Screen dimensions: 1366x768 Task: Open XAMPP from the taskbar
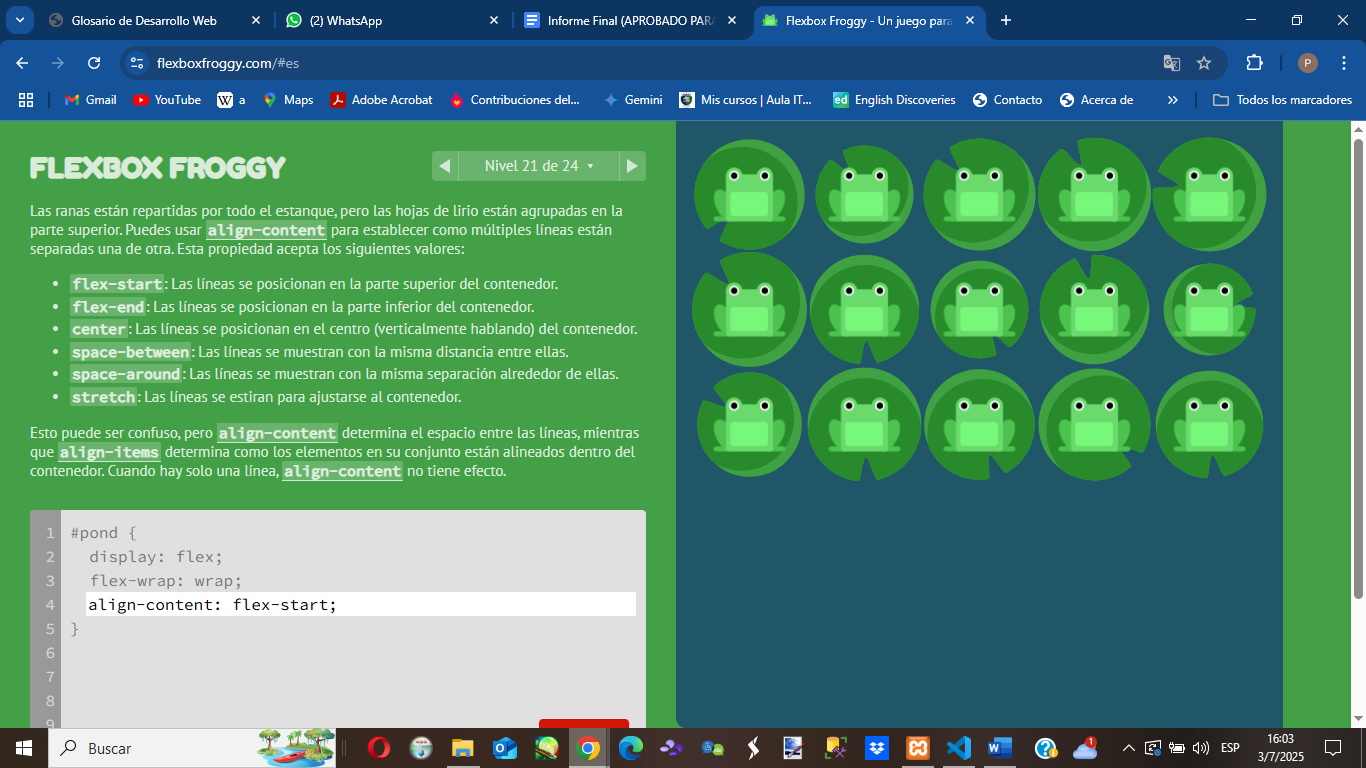pyautogui.click(x=917, y=748)
